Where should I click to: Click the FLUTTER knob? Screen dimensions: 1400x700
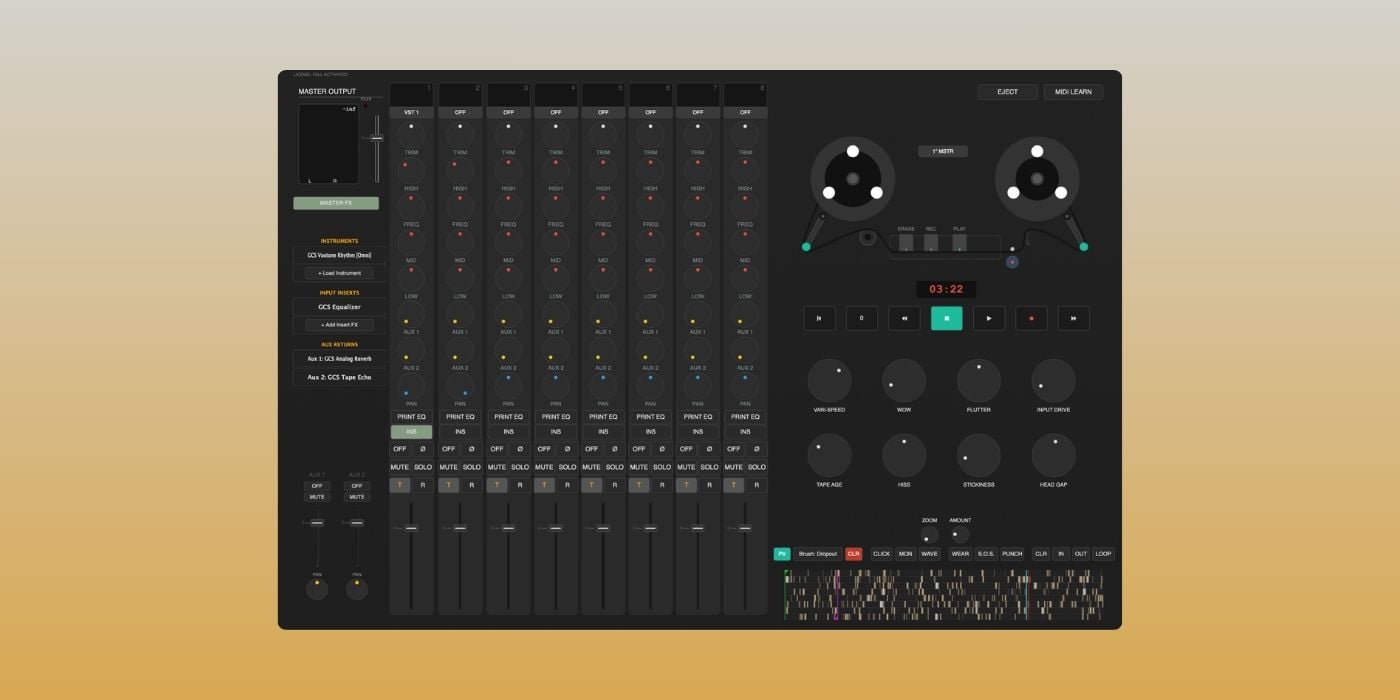(979, 381)
